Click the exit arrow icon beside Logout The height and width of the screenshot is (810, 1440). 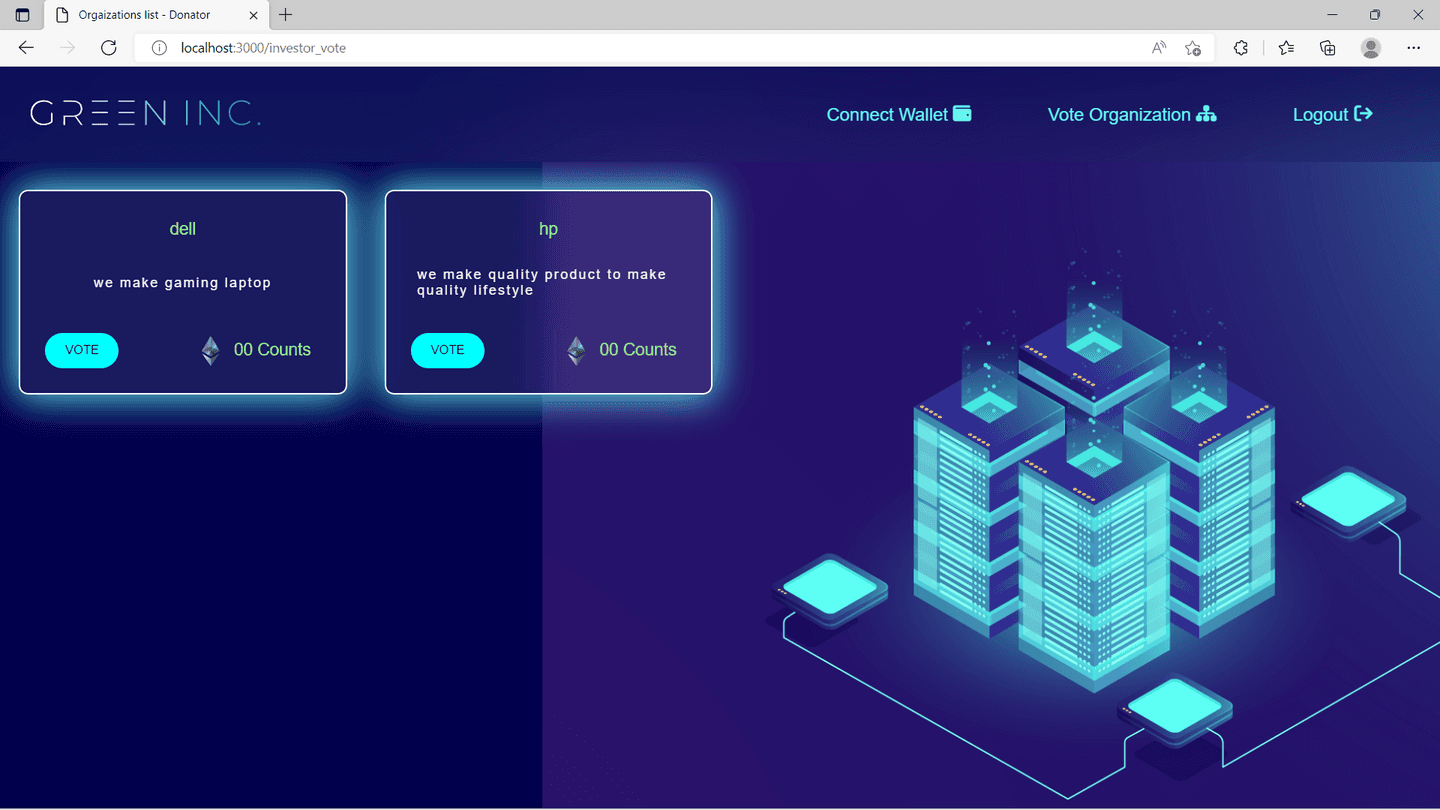1363,114
